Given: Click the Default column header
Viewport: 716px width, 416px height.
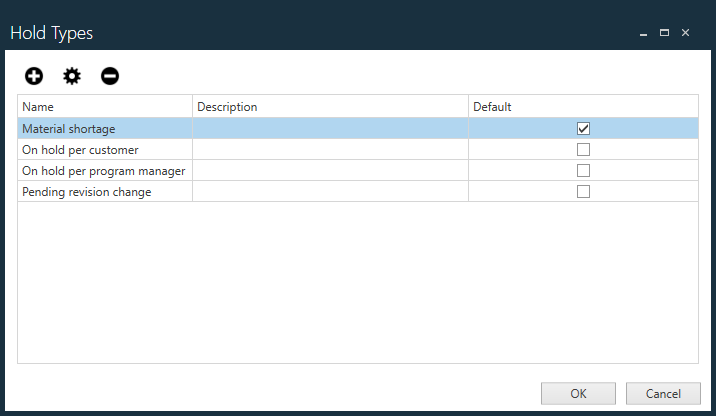Looking at the screenshot, I should pos(583,106).
